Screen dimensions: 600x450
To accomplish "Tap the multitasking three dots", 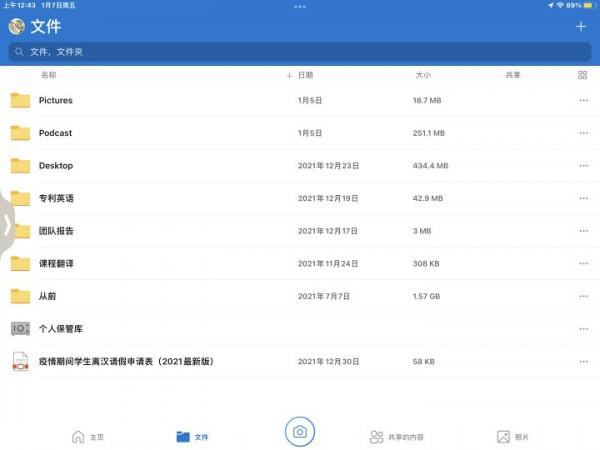I will coord(300,7).
